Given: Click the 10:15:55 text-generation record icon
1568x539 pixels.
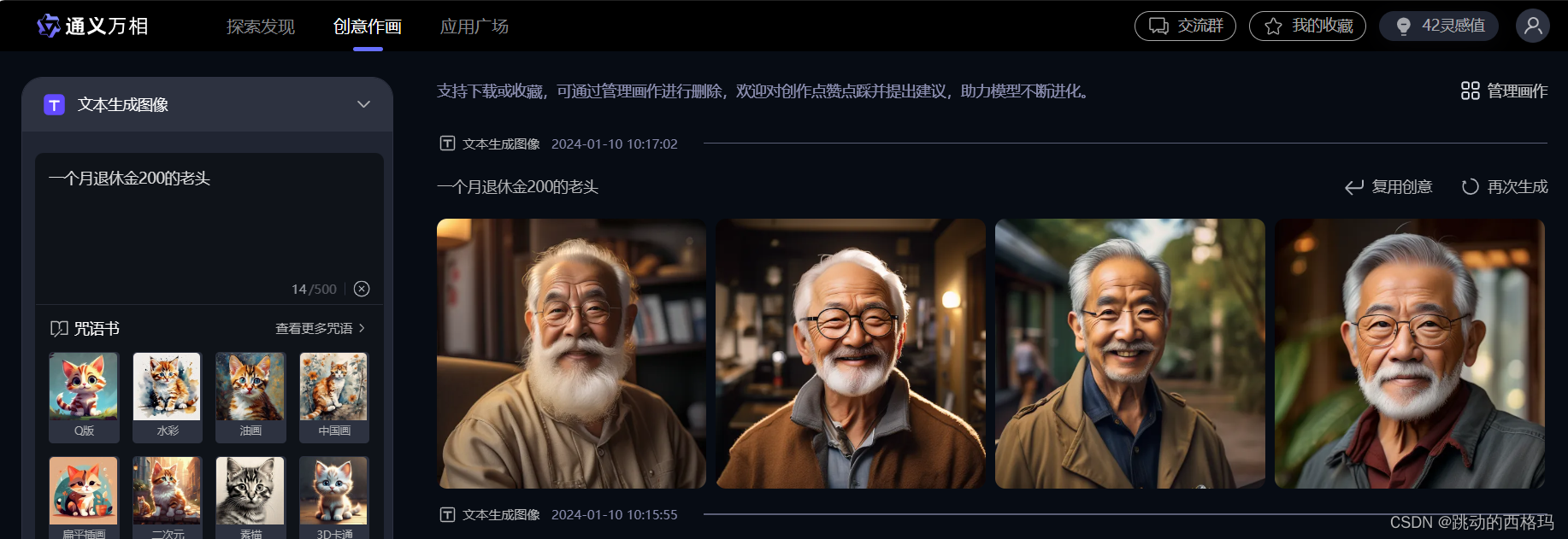Looking at the screenshot, I should (x=447, y=514).
